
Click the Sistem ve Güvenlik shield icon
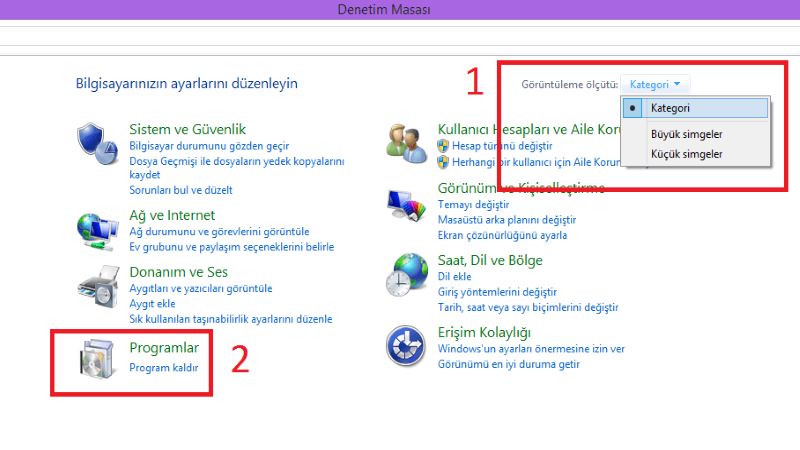(97, 143)
